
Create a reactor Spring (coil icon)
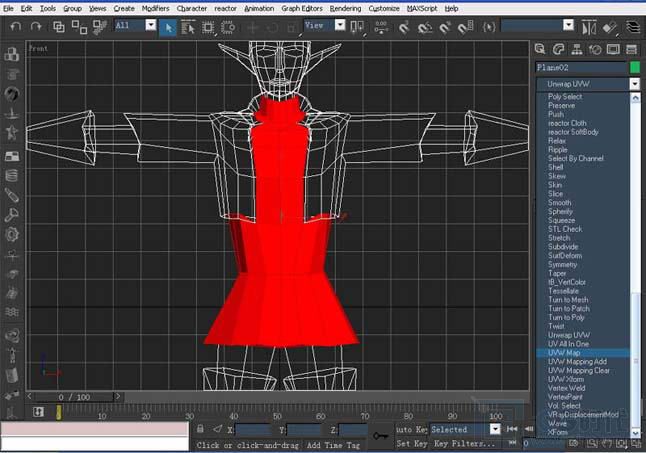(12, 176)
